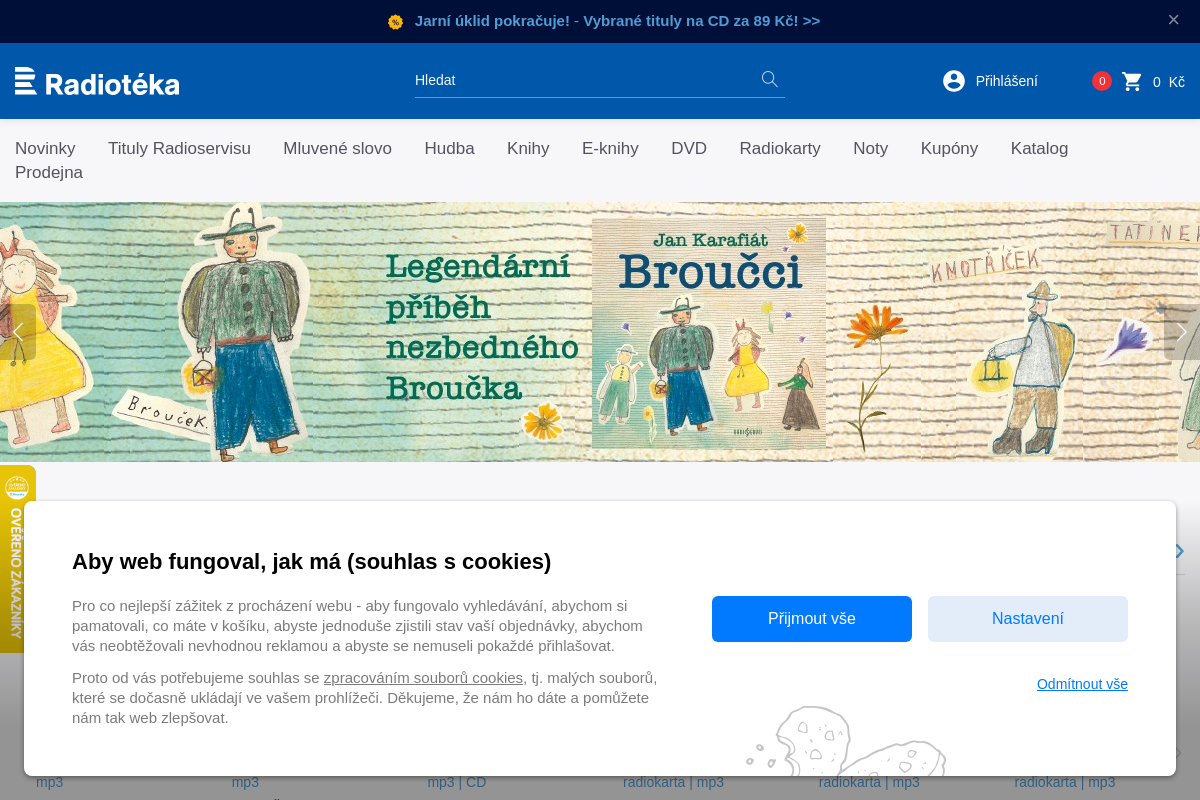Image resolution: width=1200 pixels, height=800 pixels.
Task: Open the E-knihy category
Action: click(x=610, y=149)
